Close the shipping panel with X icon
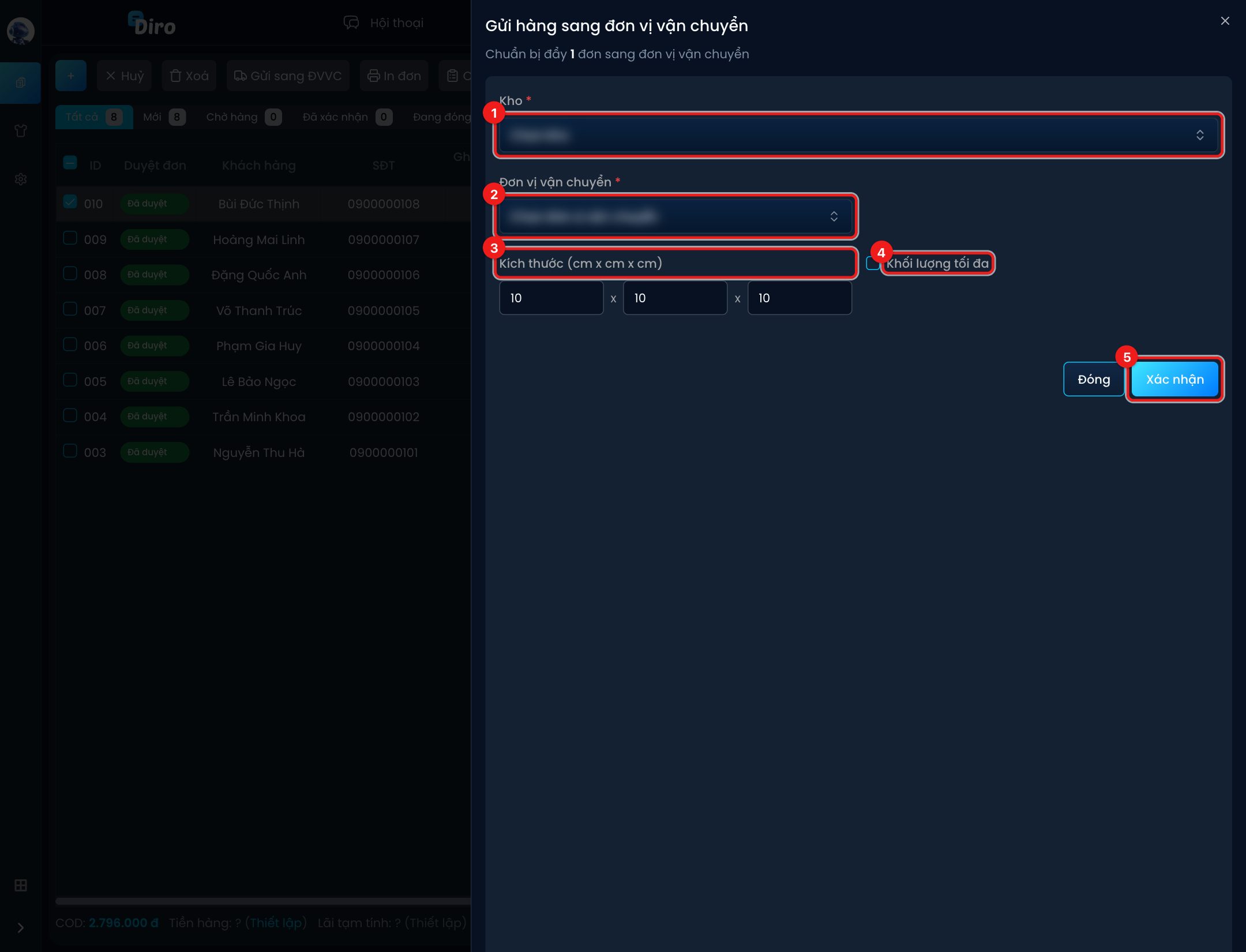 click(1225, 21)
